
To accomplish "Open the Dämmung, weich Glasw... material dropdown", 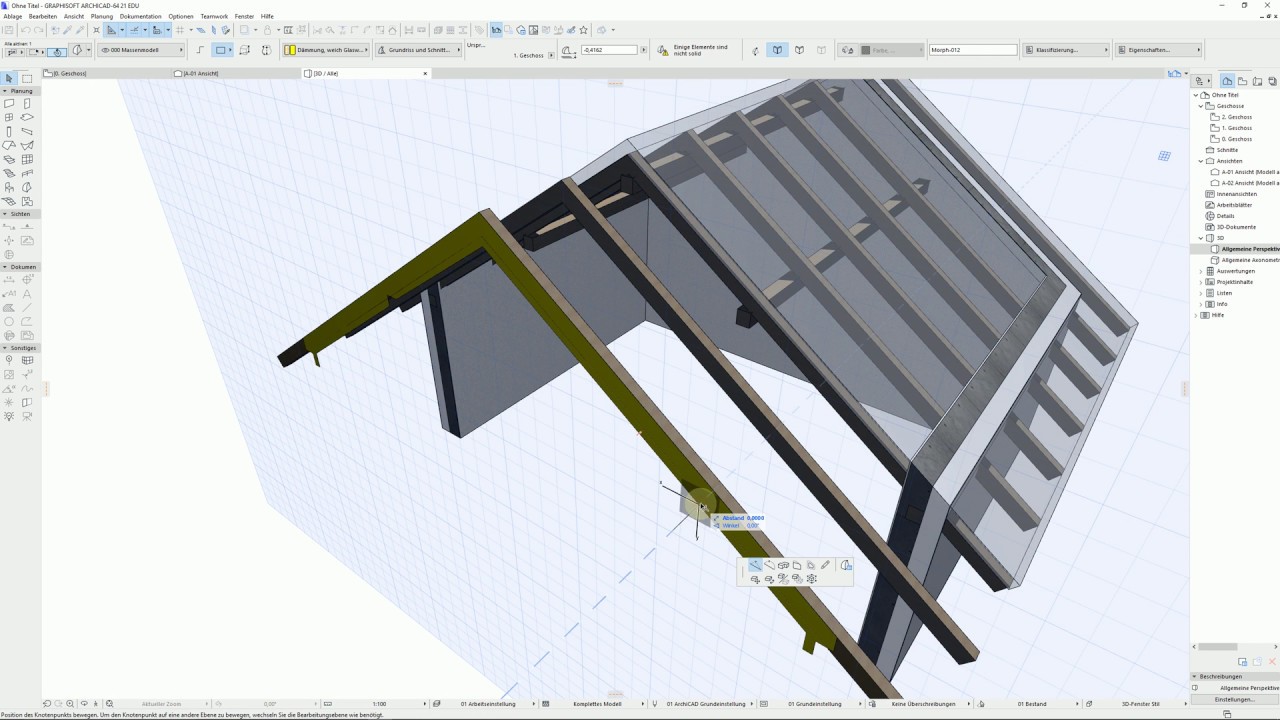I will coord(326,50).
